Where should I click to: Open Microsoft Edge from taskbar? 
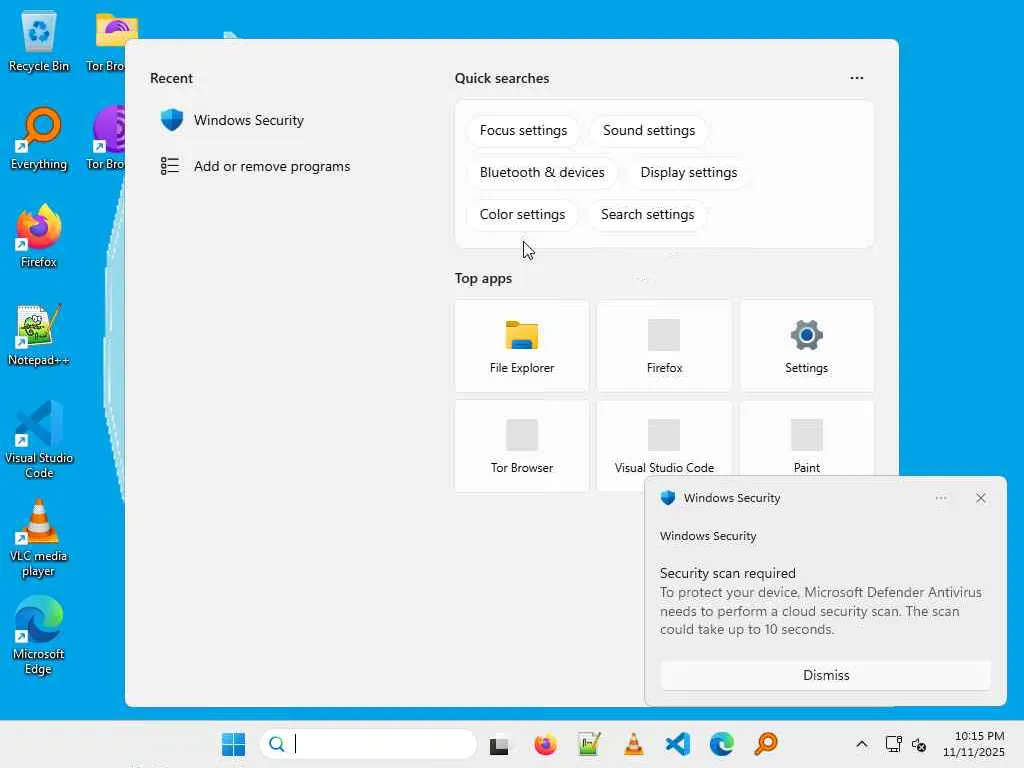(722, 744)
